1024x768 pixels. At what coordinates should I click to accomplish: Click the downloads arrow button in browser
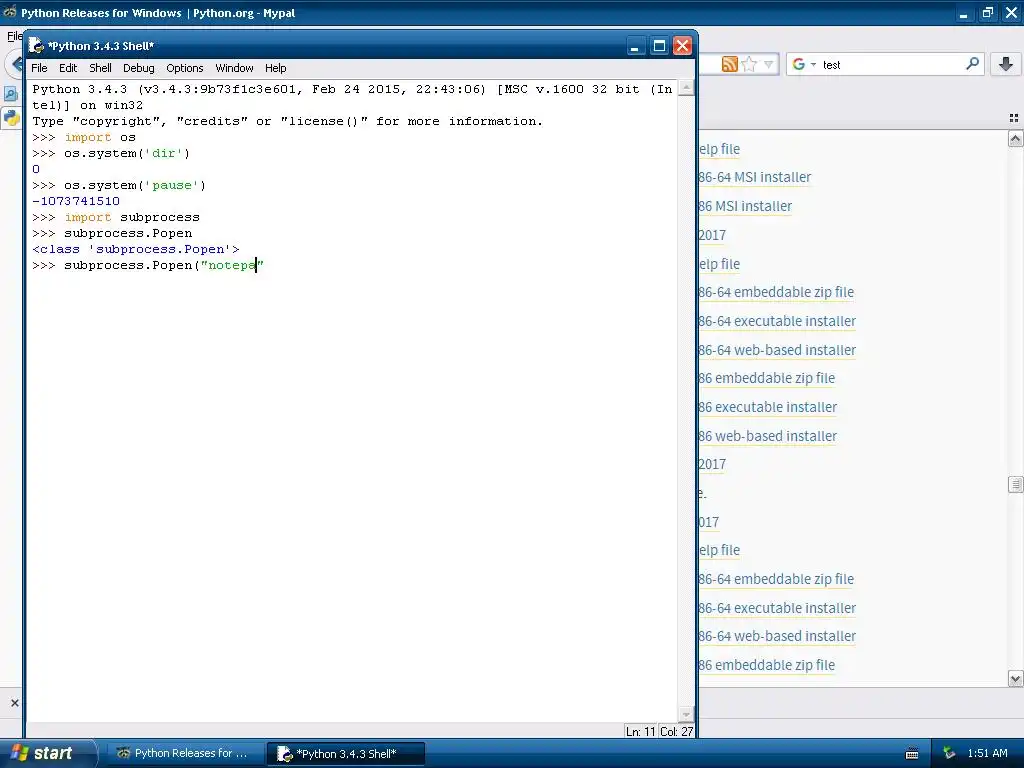tap(1006, 64)
